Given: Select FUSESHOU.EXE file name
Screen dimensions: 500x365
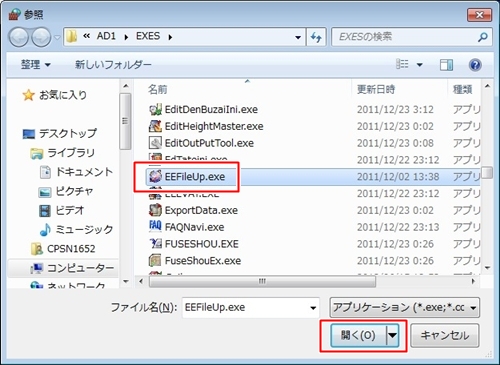Looking at the screenshot, I should coord(202,244).
